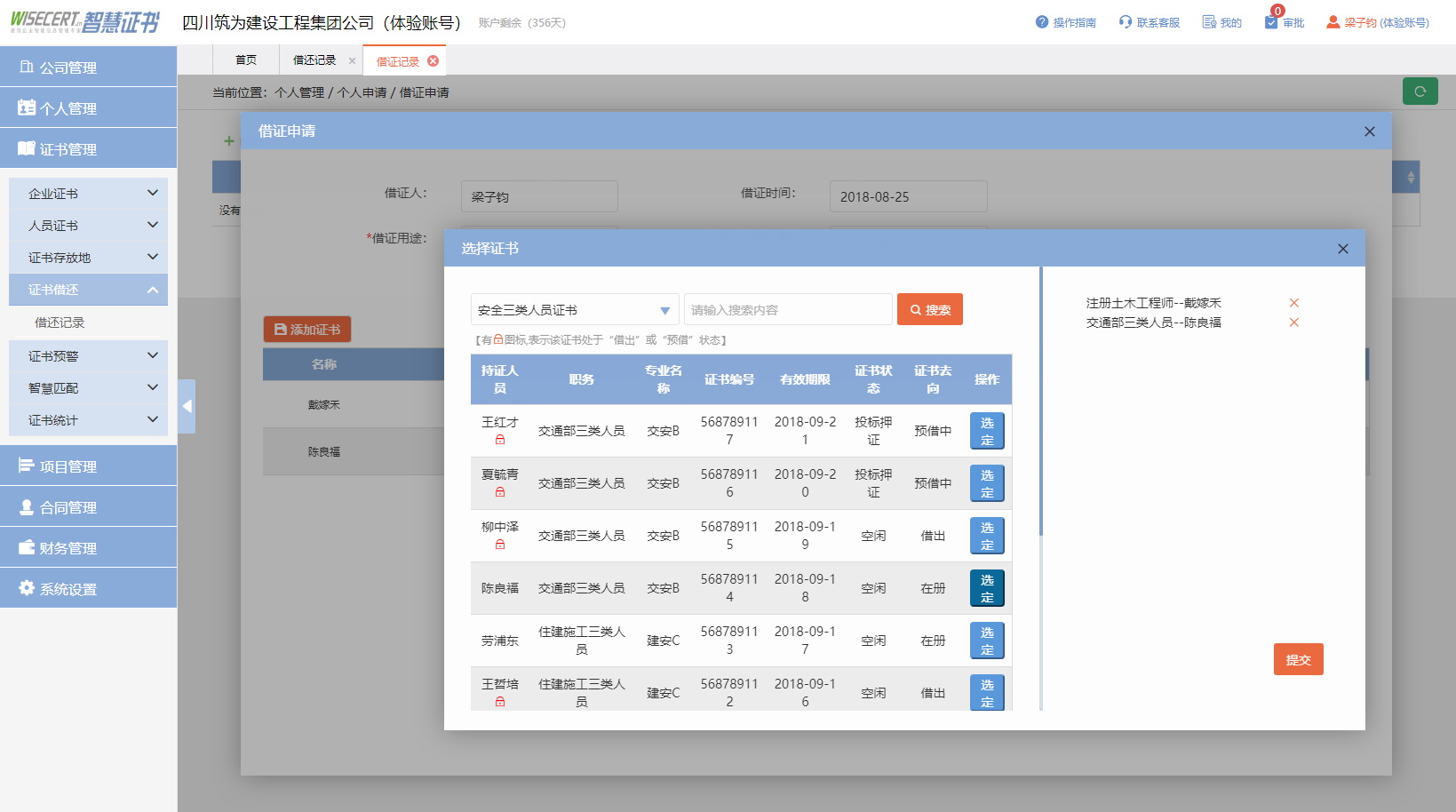Screen dimensions: 1456x812
Task: Open 系统设置 in sidebar
Action: (89, 588)
